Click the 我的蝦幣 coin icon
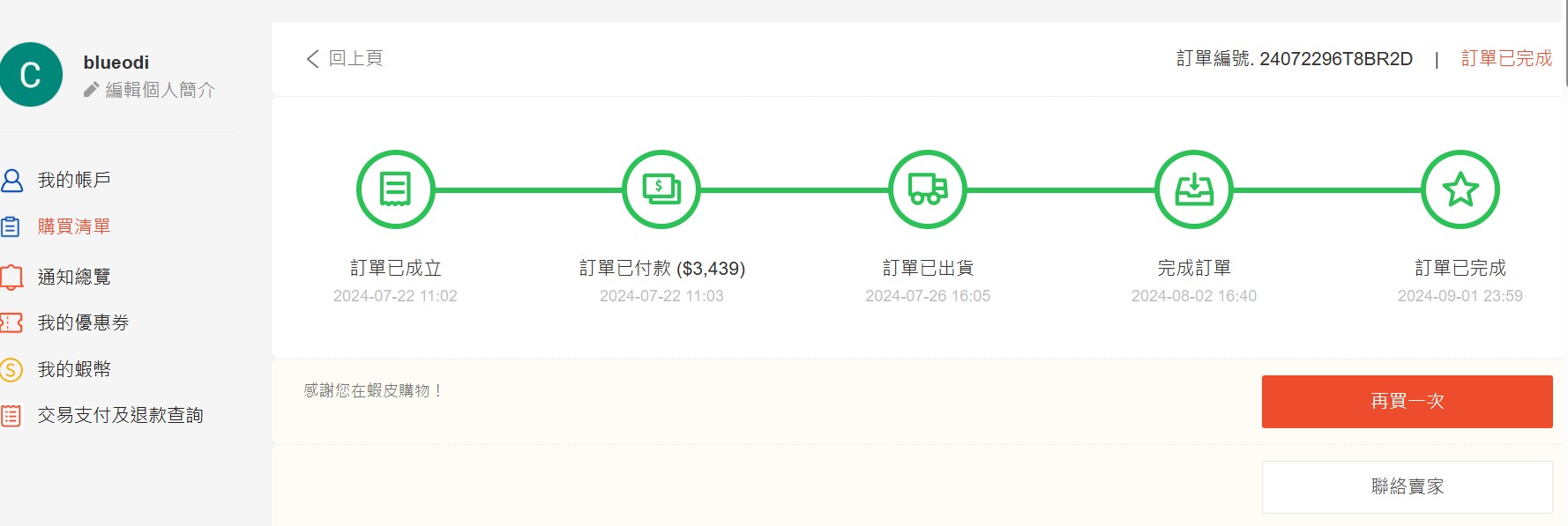Screen dimensions: 1568x526 (x=11, y=369)
